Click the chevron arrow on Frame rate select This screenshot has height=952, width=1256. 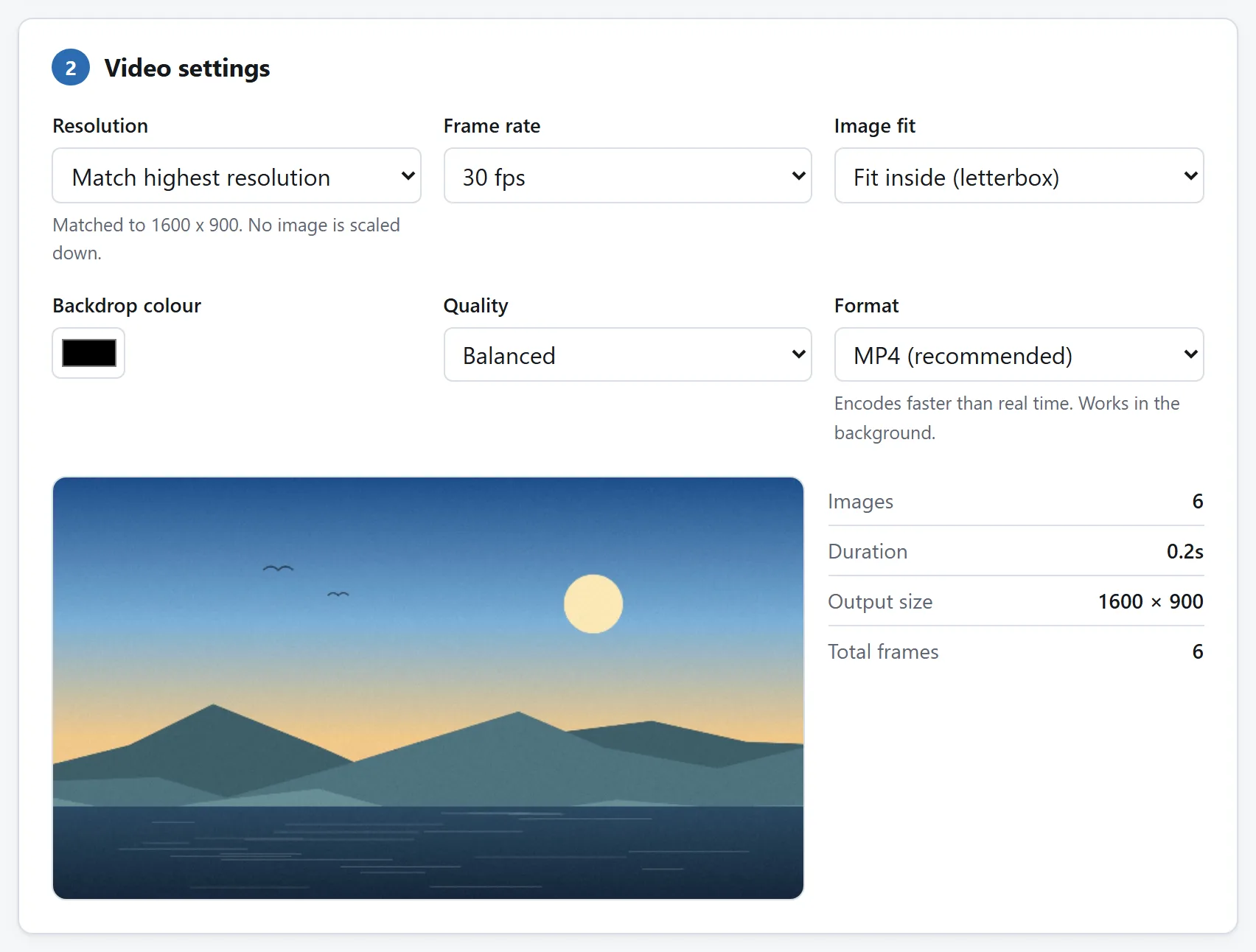tap(798, 176)
